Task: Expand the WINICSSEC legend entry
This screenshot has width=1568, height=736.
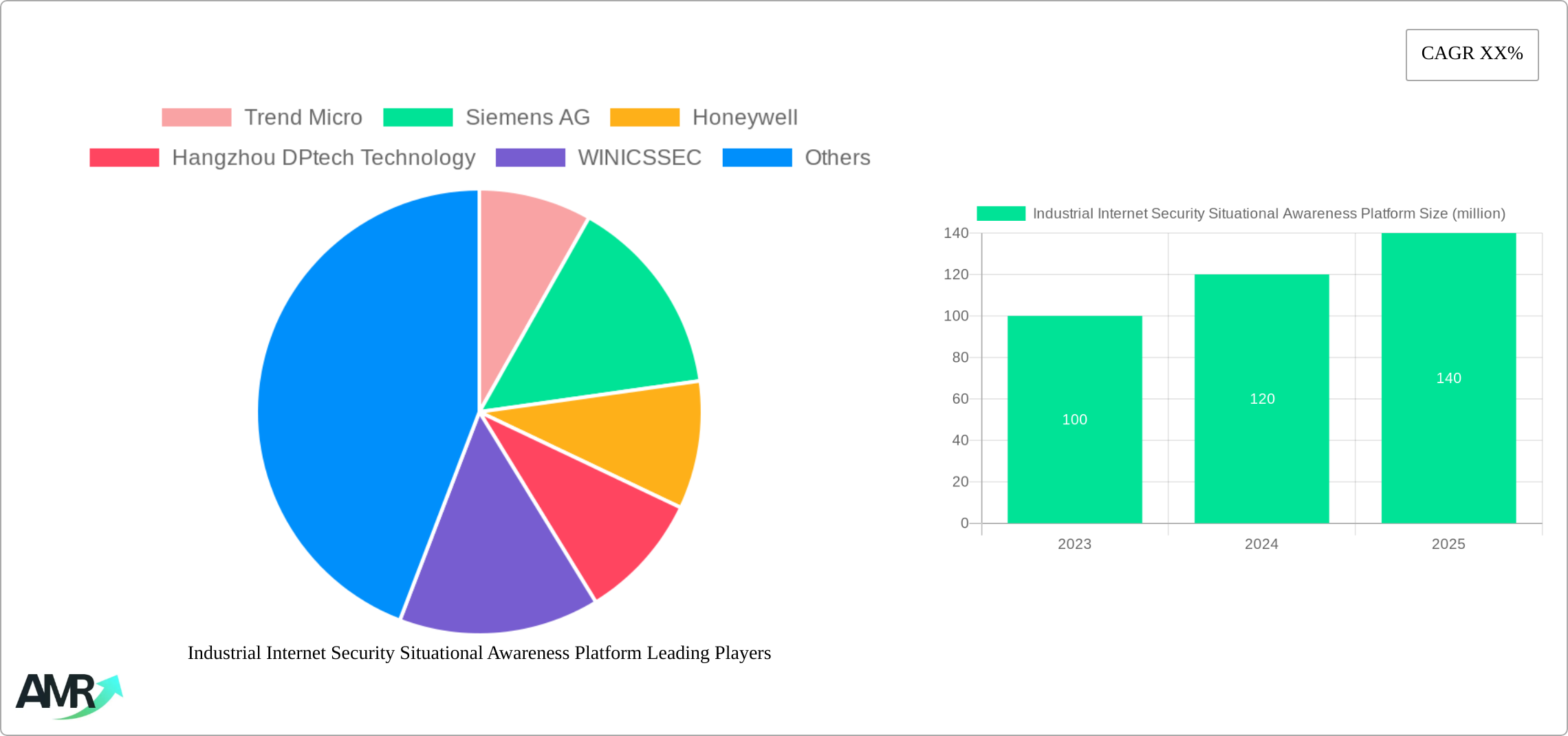Action: pos(640,158)
